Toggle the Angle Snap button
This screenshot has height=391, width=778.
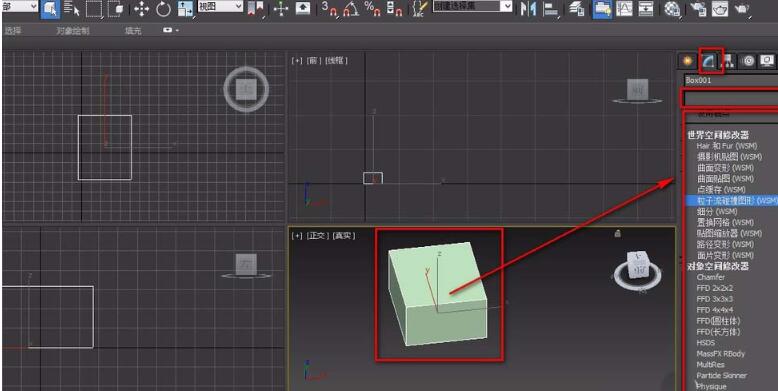click(x=351, y=8)
